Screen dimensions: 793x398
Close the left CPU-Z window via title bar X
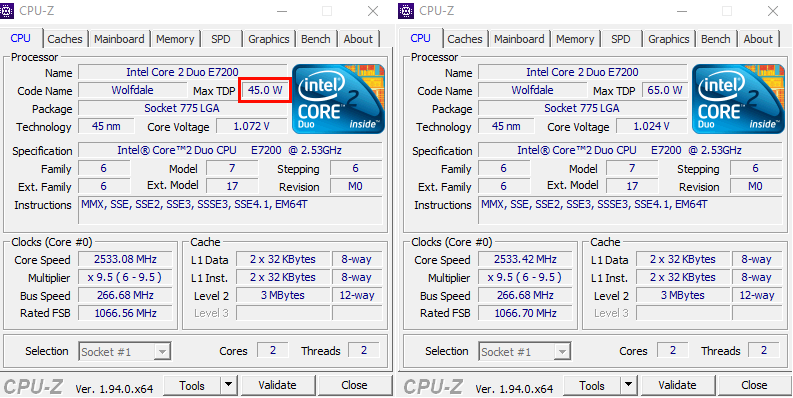(x=373, y=11)
